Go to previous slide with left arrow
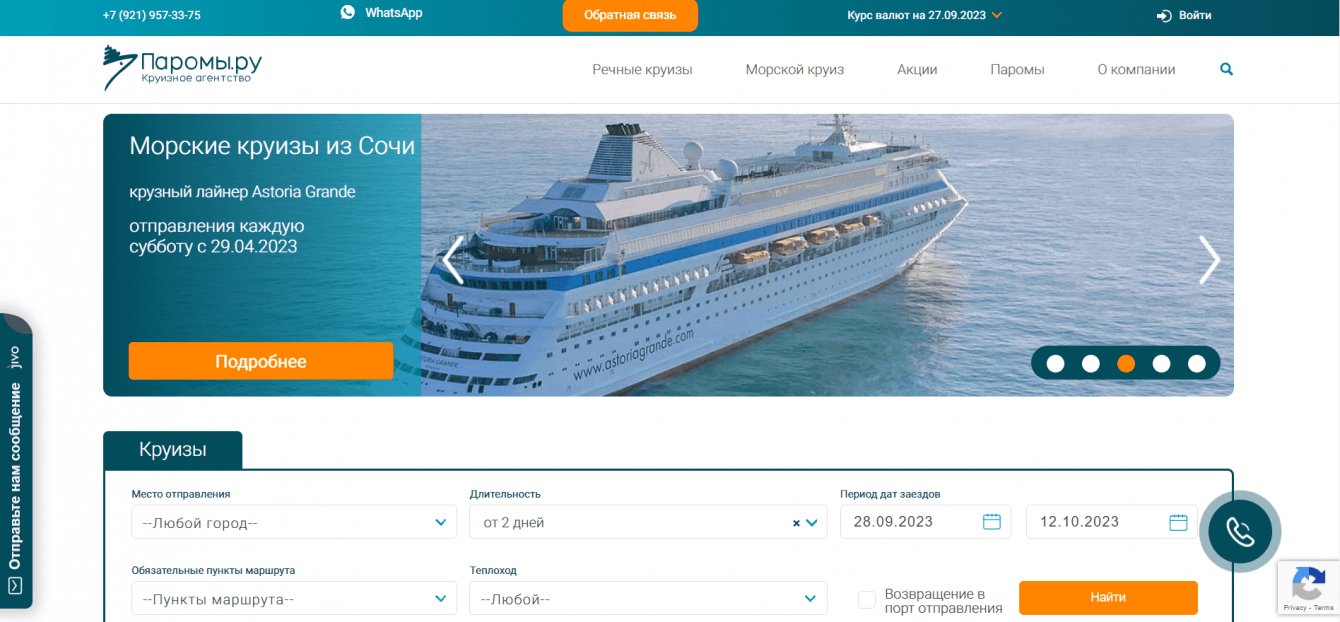The image size is (1340, 622). coord(453,260)
